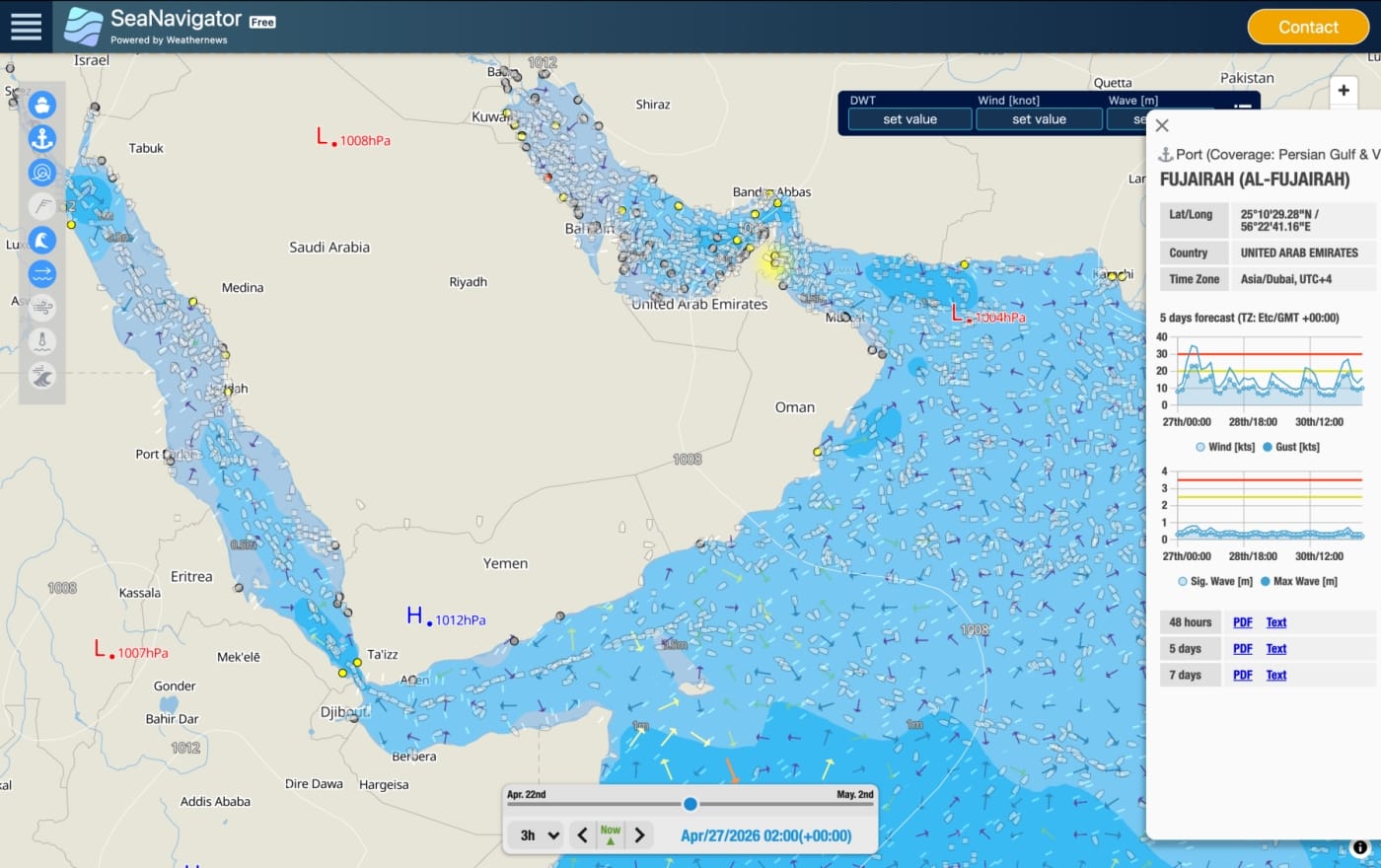Open the 7 days PDF forecast

tap(1243, 676)
